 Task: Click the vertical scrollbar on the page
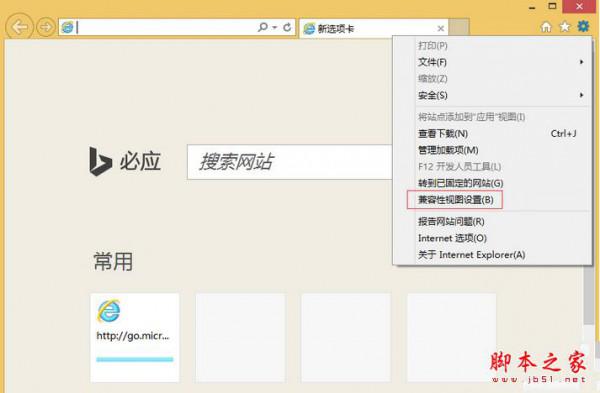[x=589, y=295]
